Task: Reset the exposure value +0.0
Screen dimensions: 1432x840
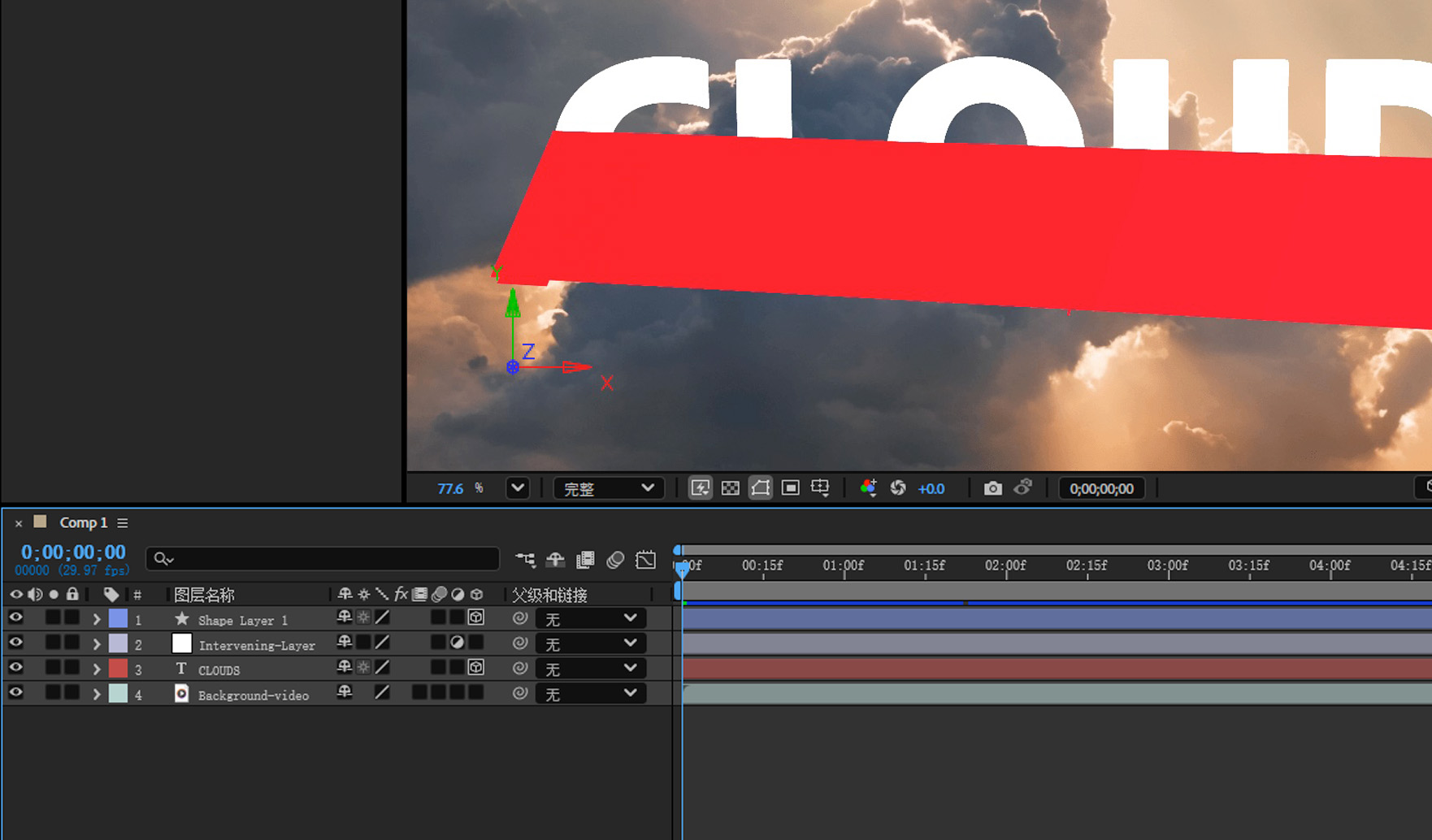Action: (931, 488)
